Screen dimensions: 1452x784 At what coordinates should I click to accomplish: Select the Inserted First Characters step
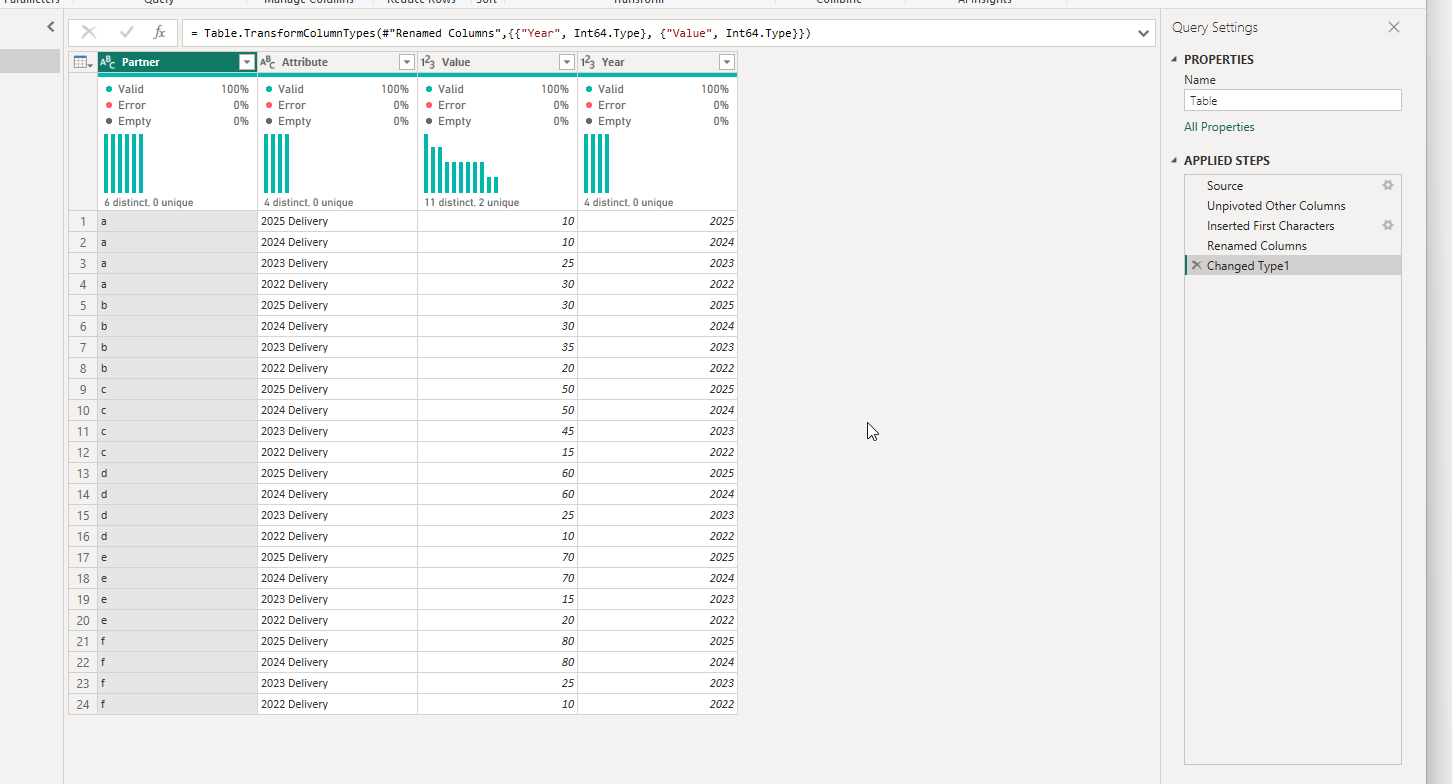coord(1293,226)
